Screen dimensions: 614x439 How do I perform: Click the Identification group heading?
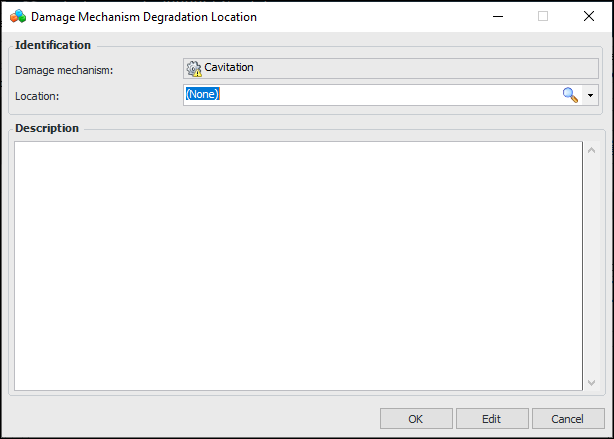(x=53, y=45)
